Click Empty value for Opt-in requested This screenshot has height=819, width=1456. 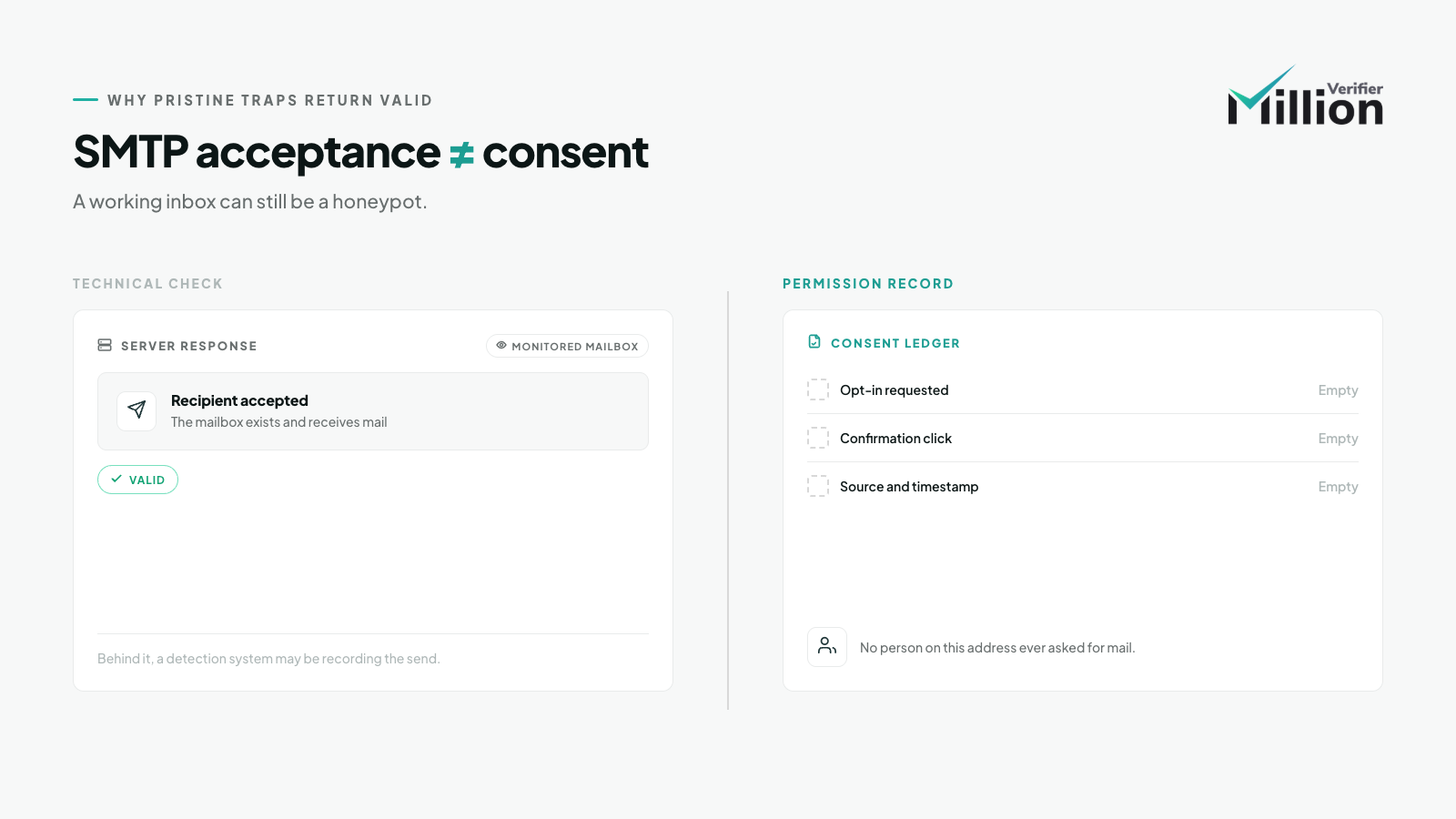1338,390
